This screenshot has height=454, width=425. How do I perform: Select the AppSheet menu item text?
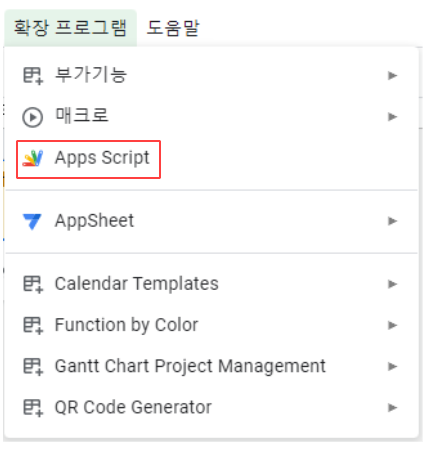coord(94,221)
